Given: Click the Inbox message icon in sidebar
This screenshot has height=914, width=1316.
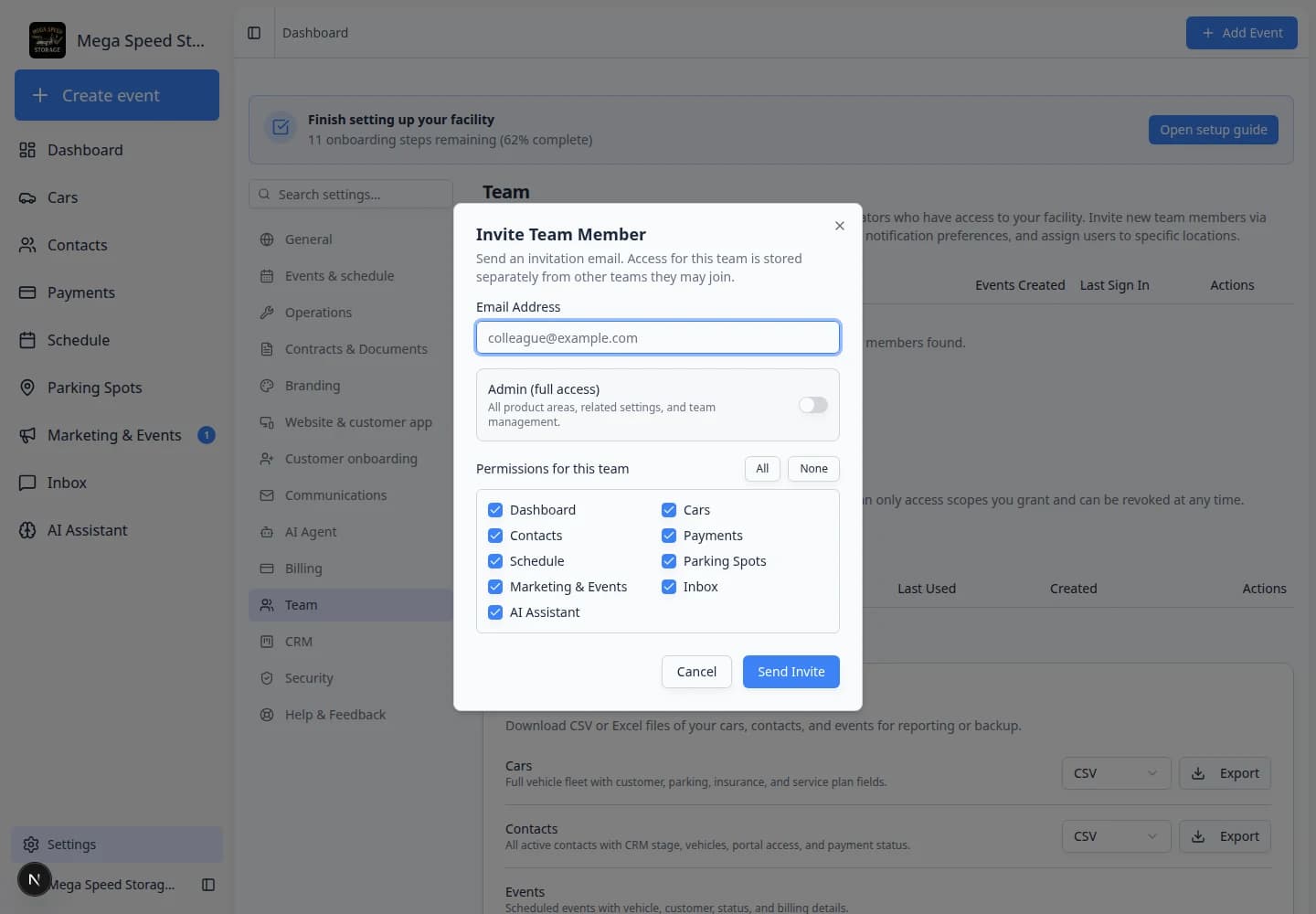Looking at the screenshot, I should [27, 483].
